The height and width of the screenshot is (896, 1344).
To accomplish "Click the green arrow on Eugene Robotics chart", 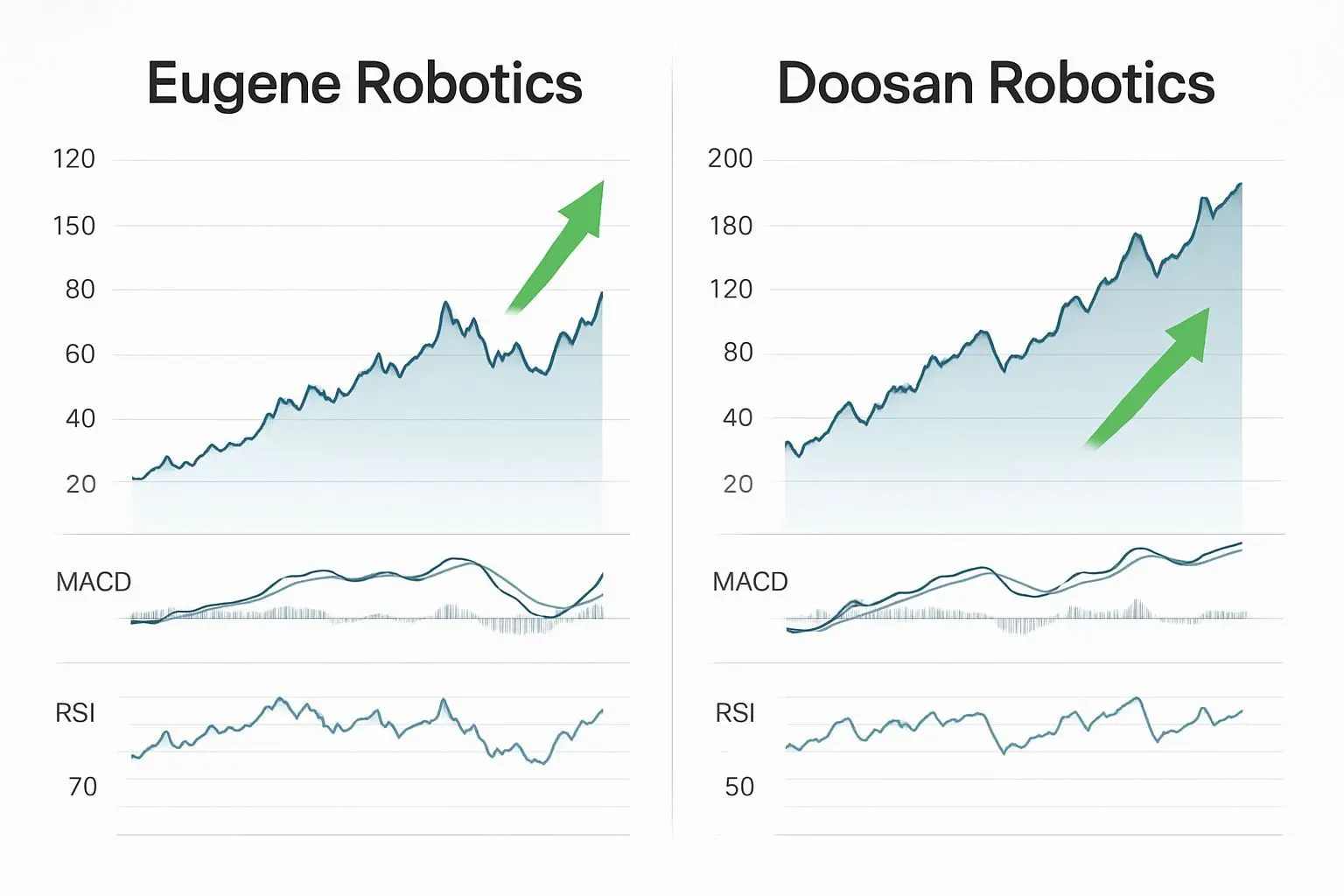I will tap(560, 242).
